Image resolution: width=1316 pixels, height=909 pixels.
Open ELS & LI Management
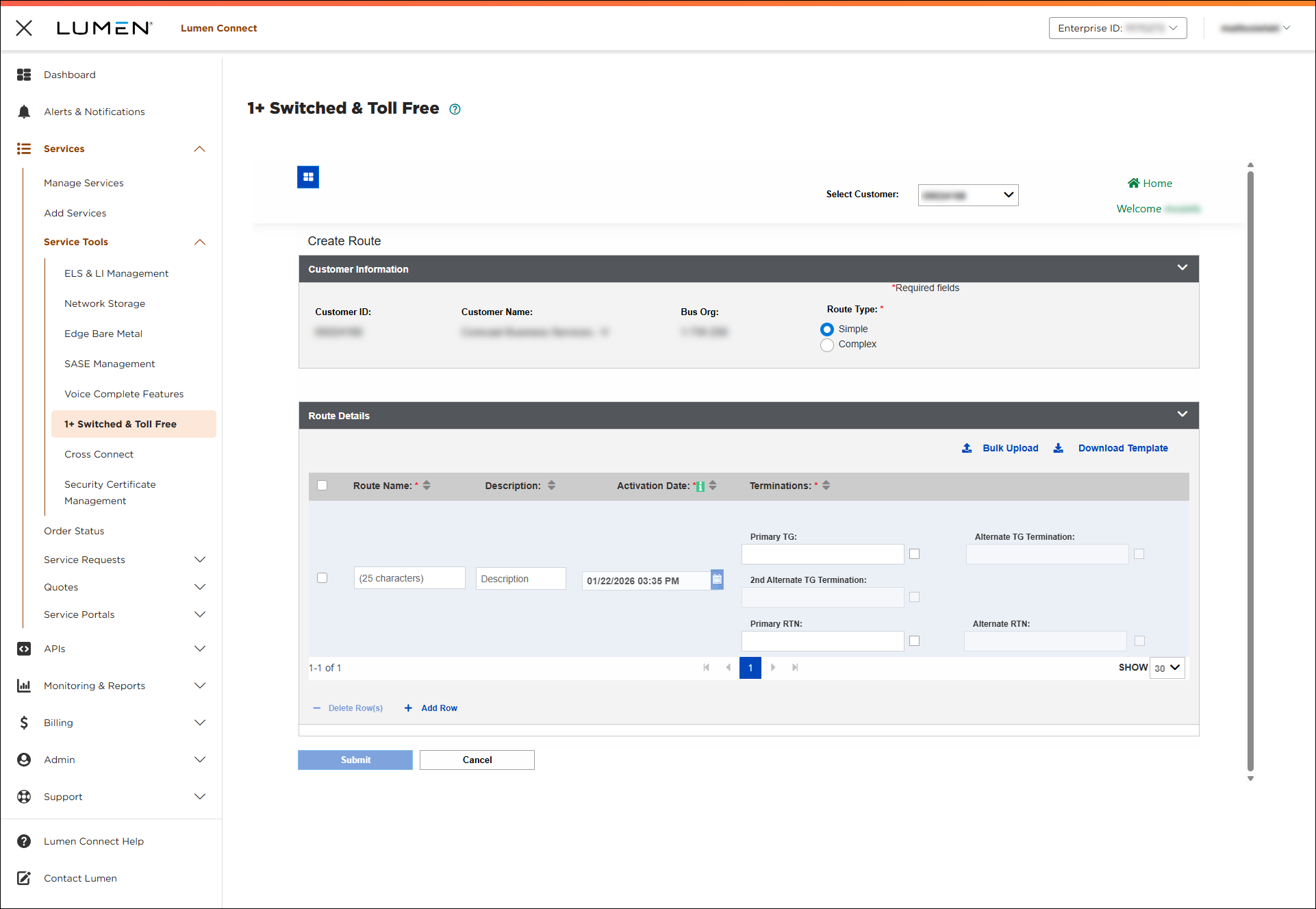[x=116, y=273]
